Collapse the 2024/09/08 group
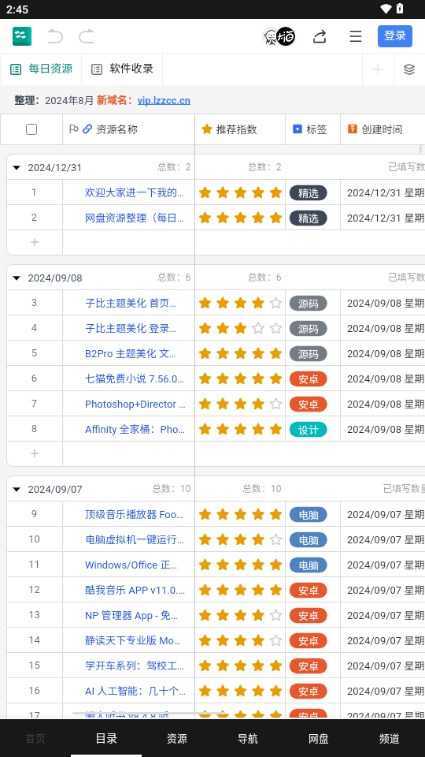Viewport: 425px width, 757px height. click(x=17, y=278)
